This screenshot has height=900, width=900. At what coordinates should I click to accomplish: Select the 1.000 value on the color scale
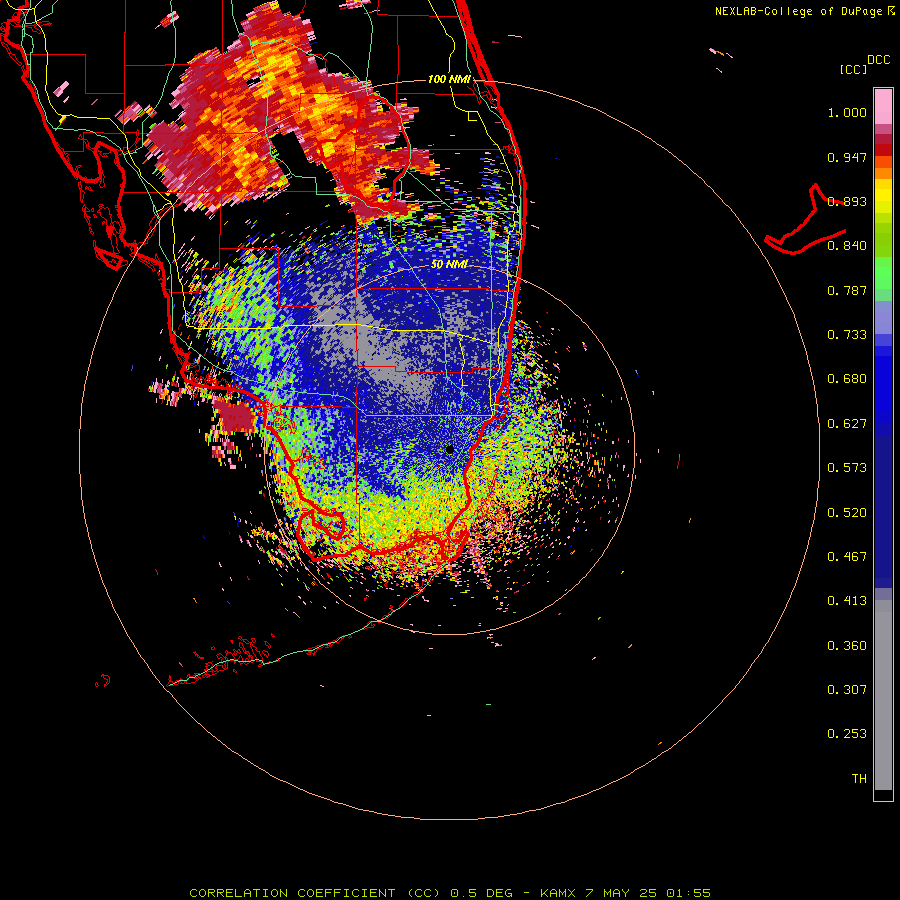[x=847, y=112]
